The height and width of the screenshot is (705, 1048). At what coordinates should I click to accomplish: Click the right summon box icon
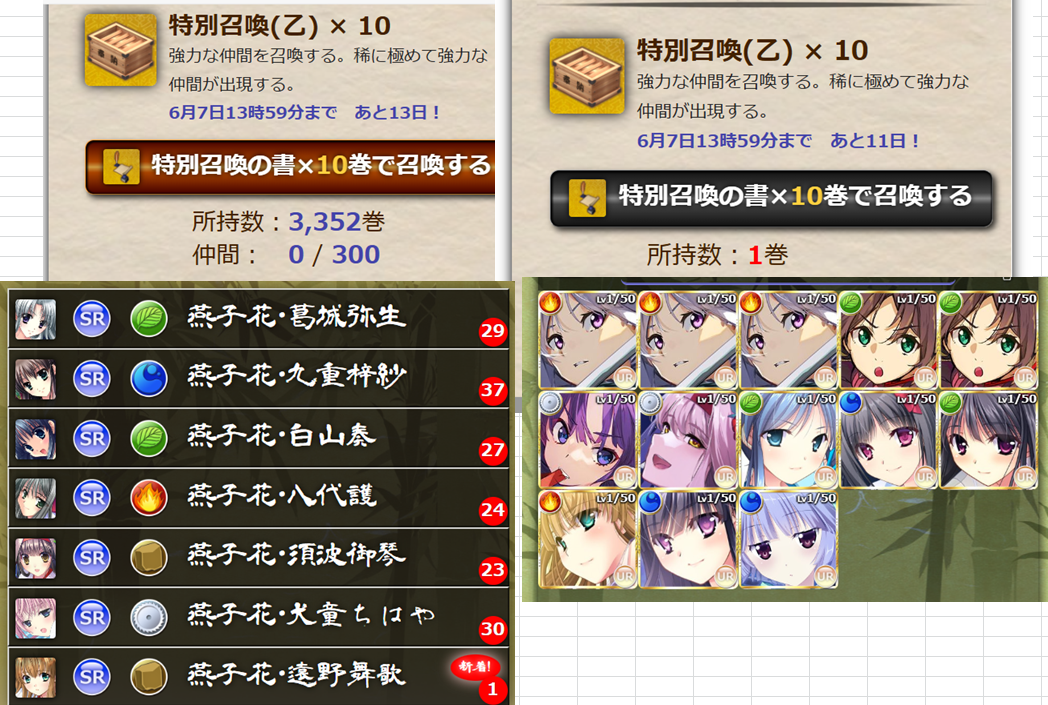click(x=586, y=76)
